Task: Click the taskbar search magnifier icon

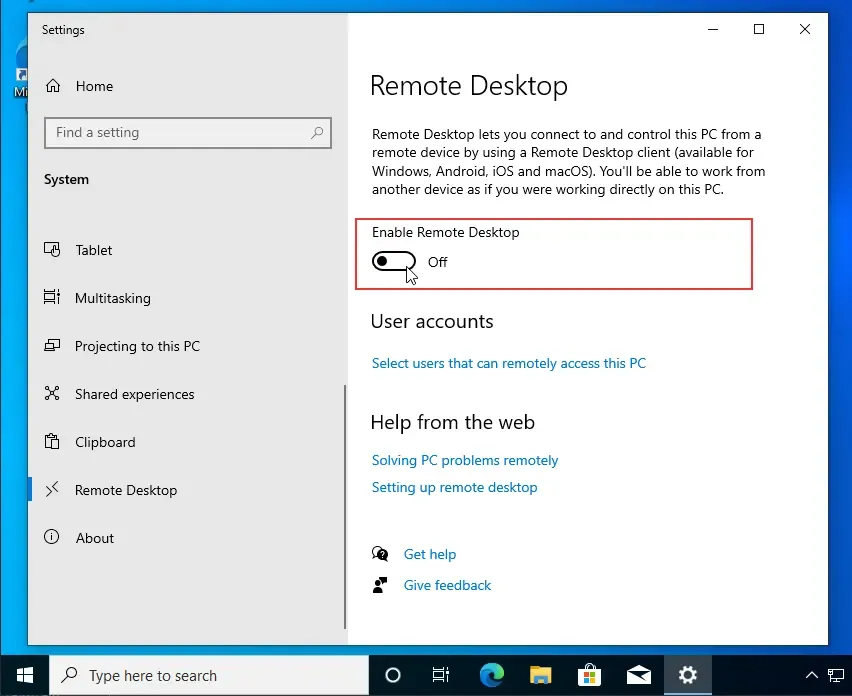Action: (x=69, y=675)
